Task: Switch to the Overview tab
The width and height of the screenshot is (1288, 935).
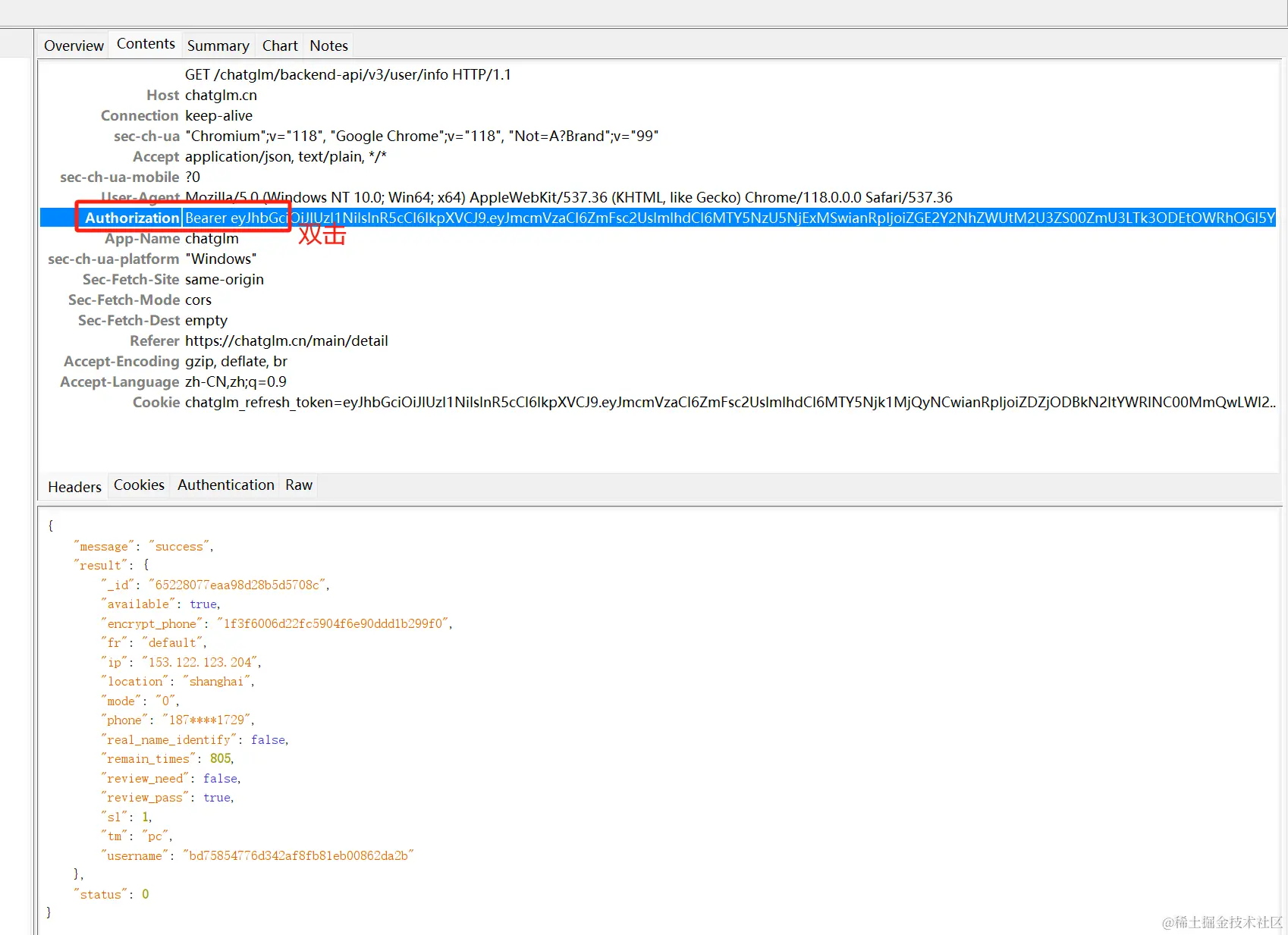Action: [x=74, y=45]
